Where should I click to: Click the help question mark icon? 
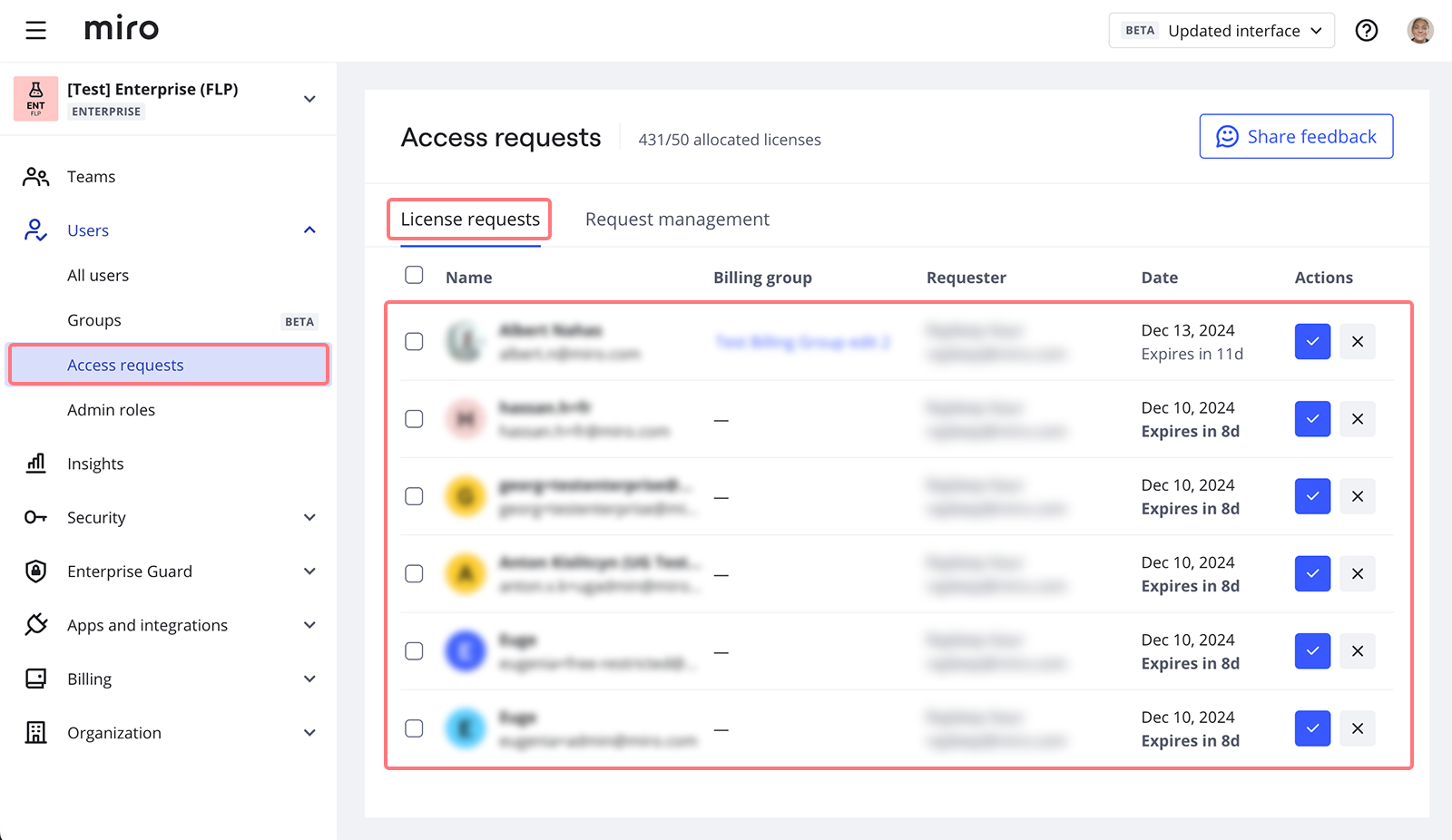[1366, 31]
